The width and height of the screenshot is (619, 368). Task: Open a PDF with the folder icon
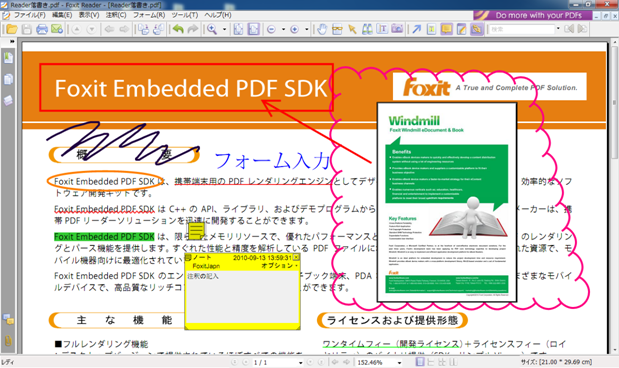11,29
